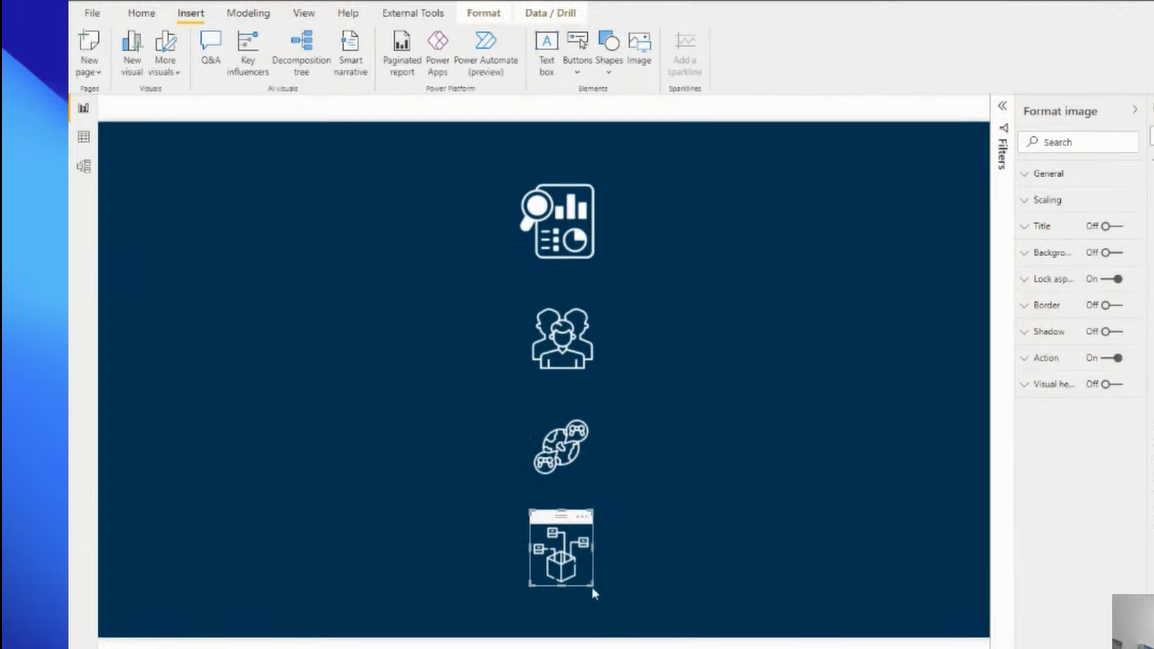The image size is (1154, 649).
Task: Select the Insert ribbon tab
Action: [x=191, y=13]
